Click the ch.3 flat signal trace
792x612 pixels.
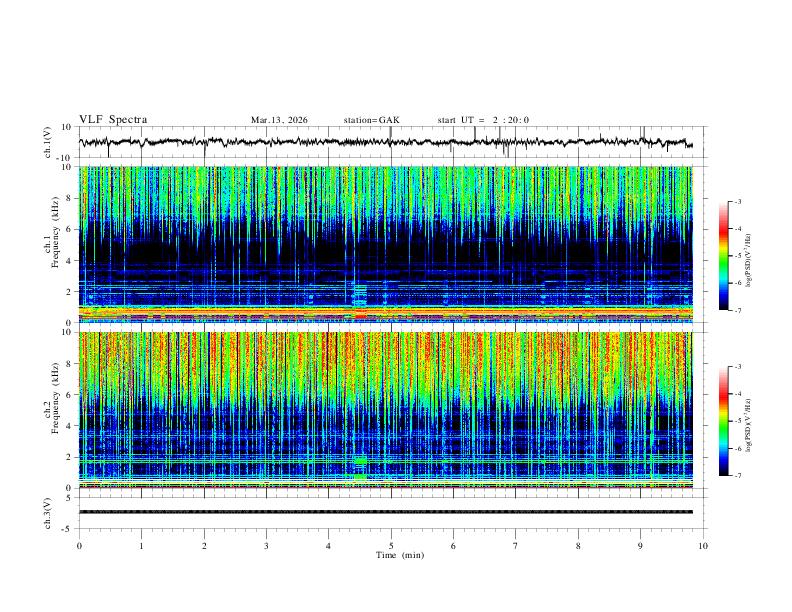[x=386, y=512]
